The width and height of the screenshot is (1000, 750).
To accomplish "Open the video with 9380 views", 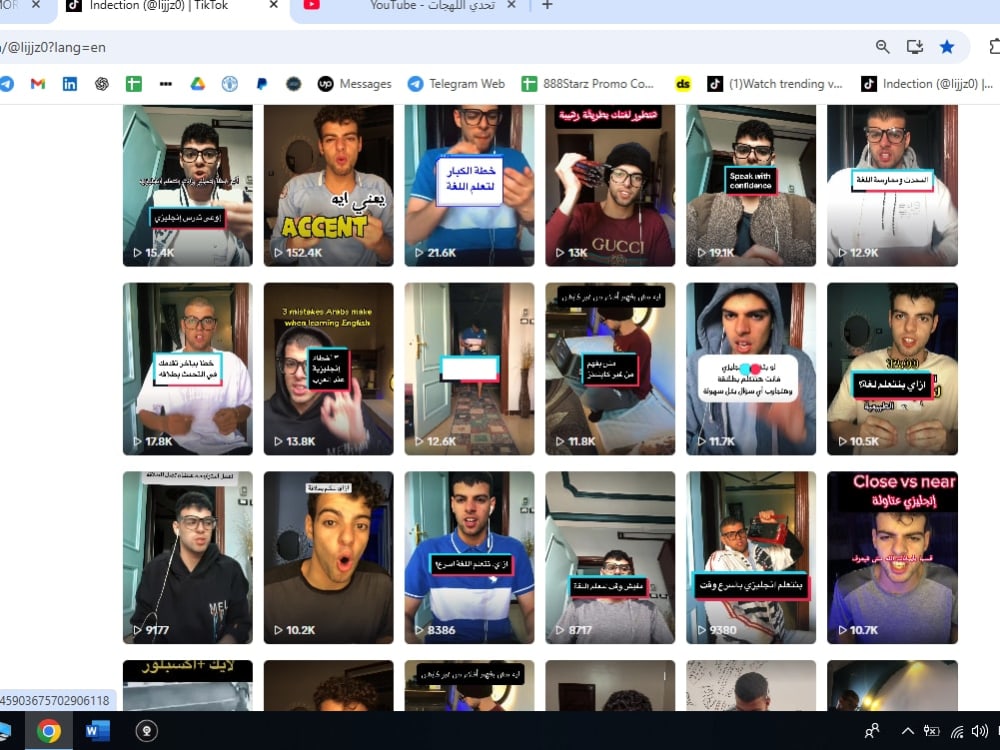I will point(751,557).
